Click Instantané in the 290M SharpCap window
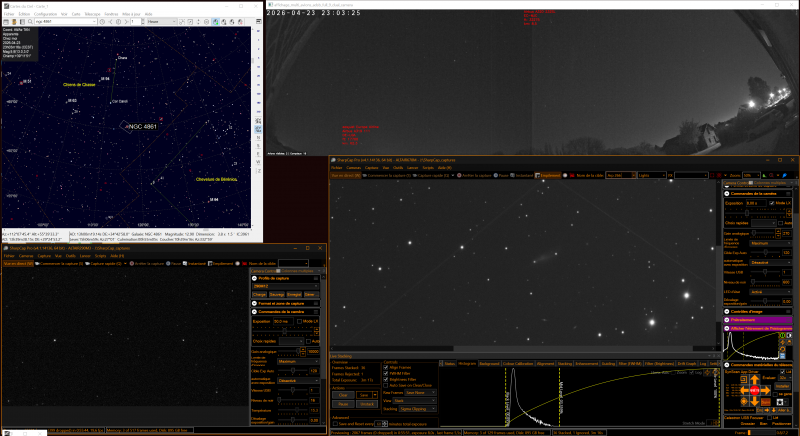Screen dimensions: 800x436 pos(194,264)
